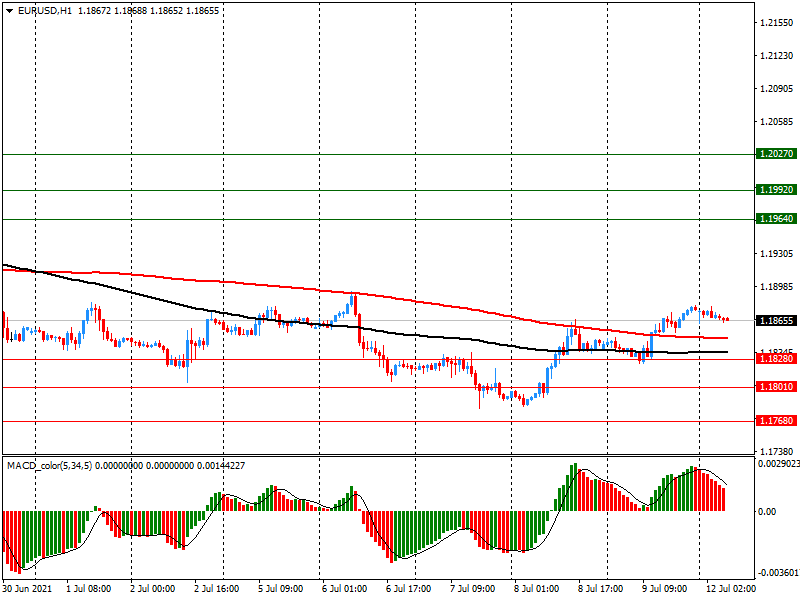Select the 1.18010 red support level label

tap(776, 387)
